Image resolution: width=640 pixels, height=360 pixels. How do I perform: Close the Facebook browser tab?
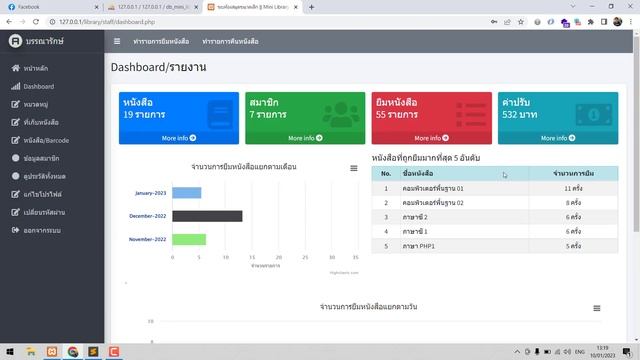coord(96,7)
